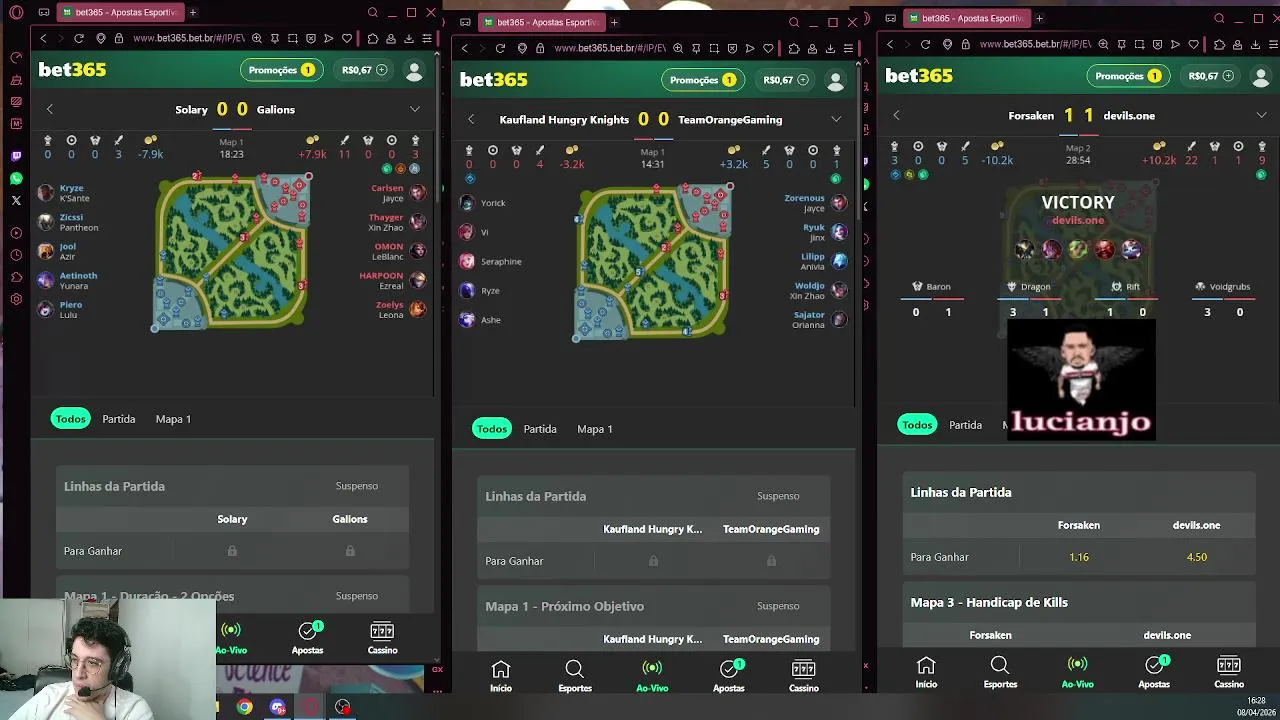
Task: Open new tab in left browser window
Action: (192, 13)
